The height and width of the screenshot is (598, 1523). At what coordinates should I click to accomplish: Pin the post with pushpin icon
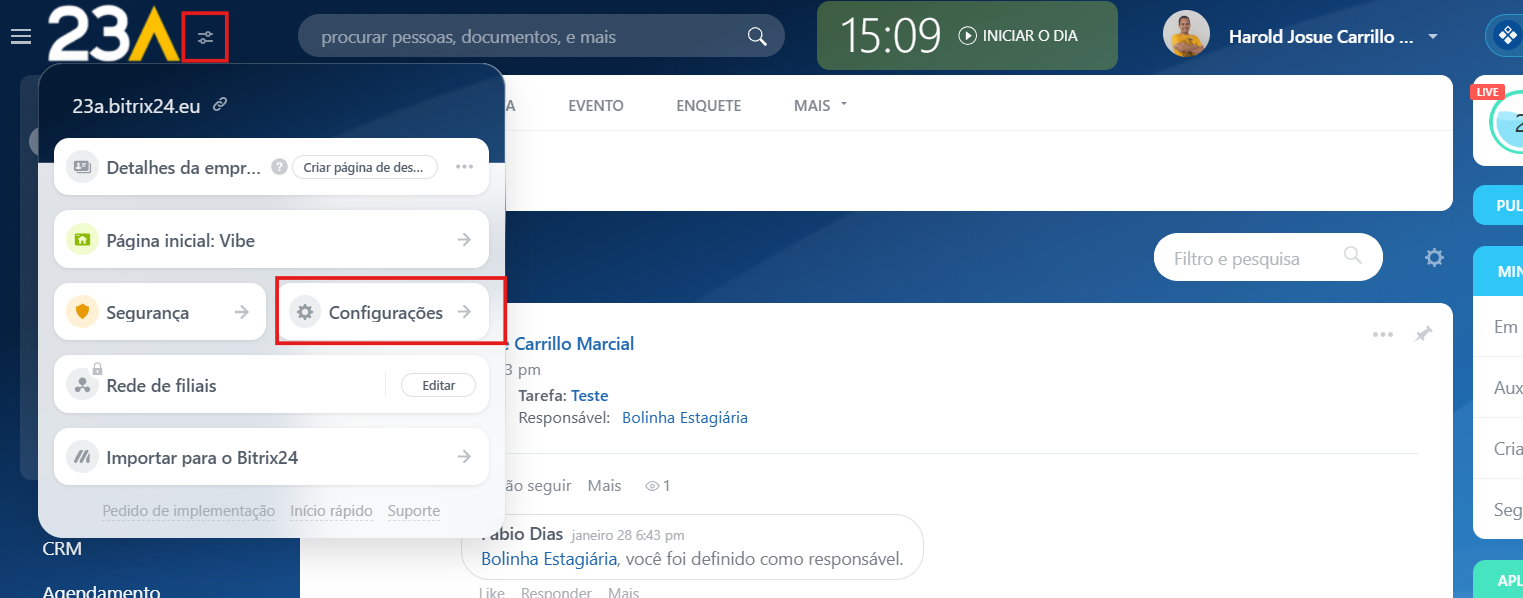tap(1423, 334)
